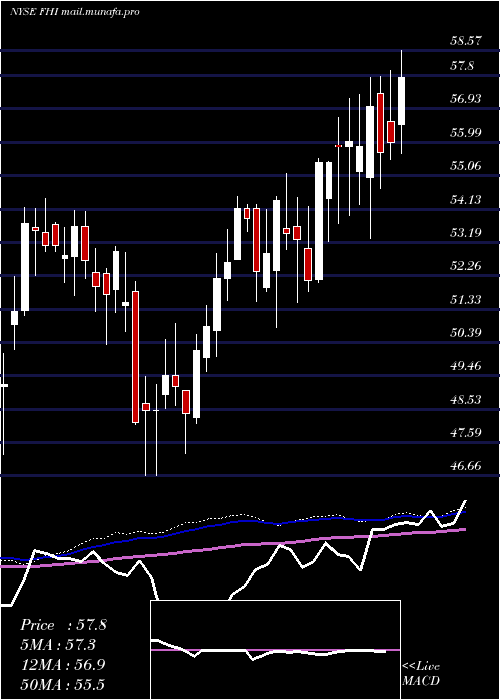The height and width of the screenshot is (700, 500).
Task: Click the 50MA : 55.5 readout
Action: [x=63, y=684]
